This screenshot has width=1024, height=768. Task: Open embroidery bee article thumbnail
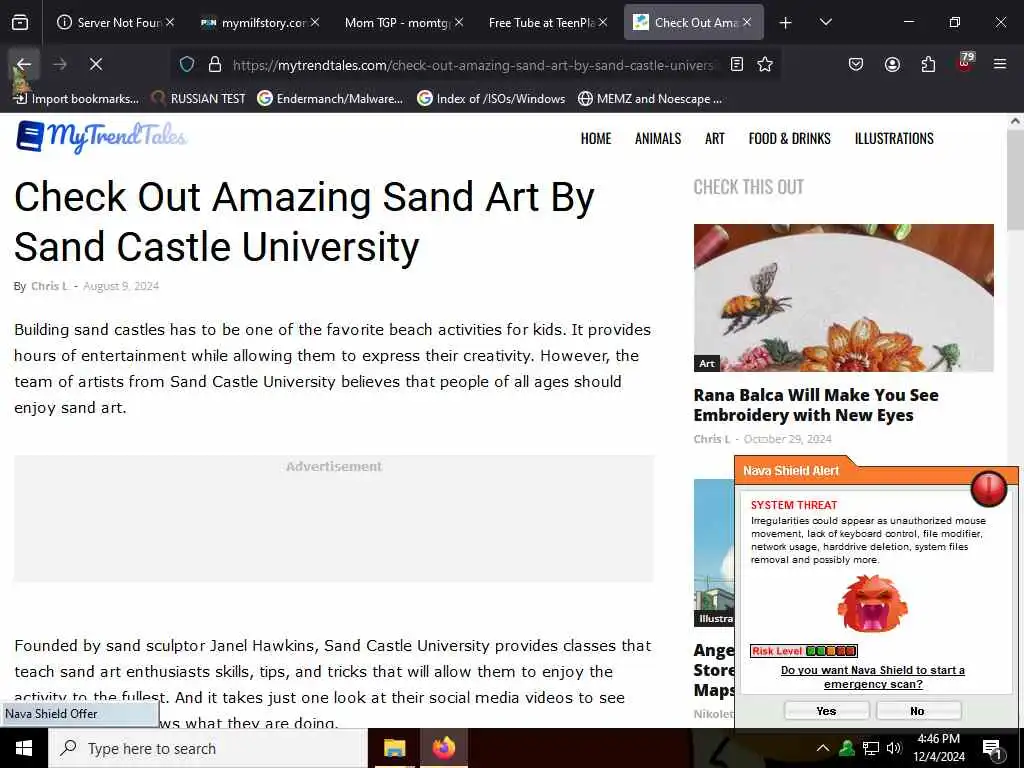[844, 298]
